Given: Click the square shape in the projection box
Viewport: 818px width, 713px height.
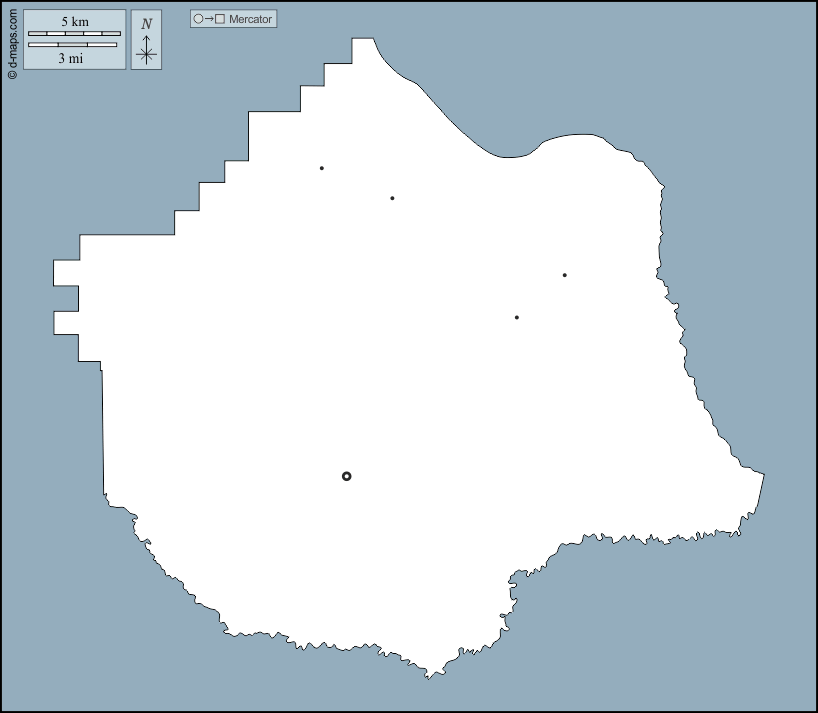Looking at the screenshot, I should tap(220, 19).
